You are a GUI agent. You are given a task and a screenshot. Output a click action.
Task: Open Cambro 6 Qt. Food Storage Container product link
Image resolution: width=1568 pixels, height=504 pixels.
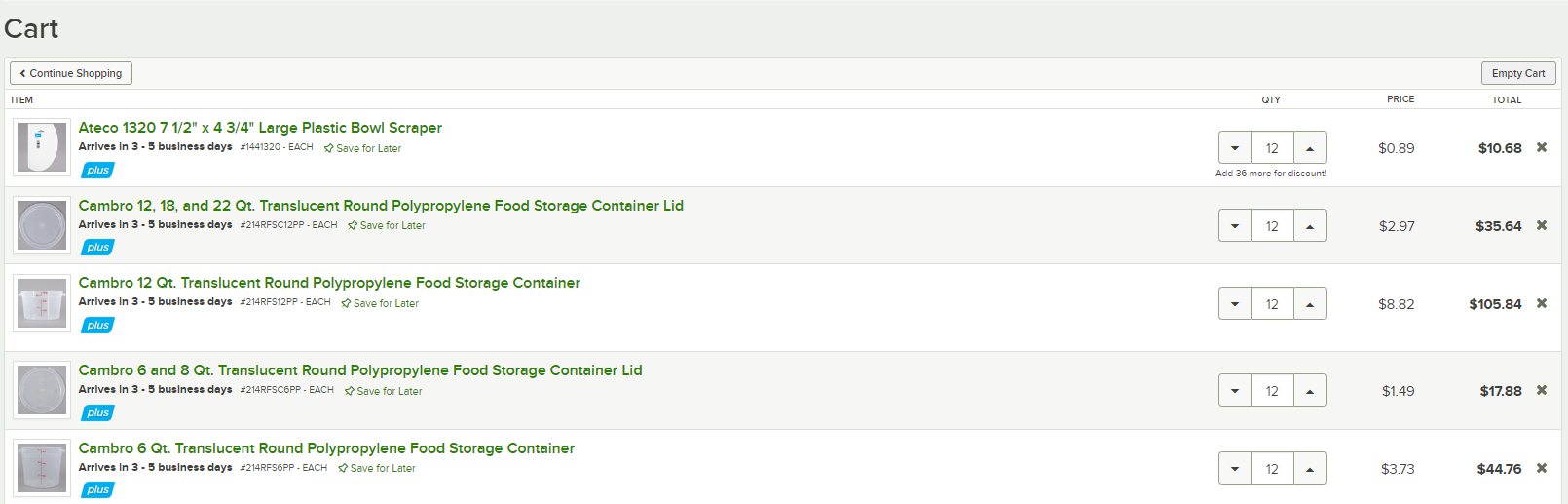(x=326, y=448)
